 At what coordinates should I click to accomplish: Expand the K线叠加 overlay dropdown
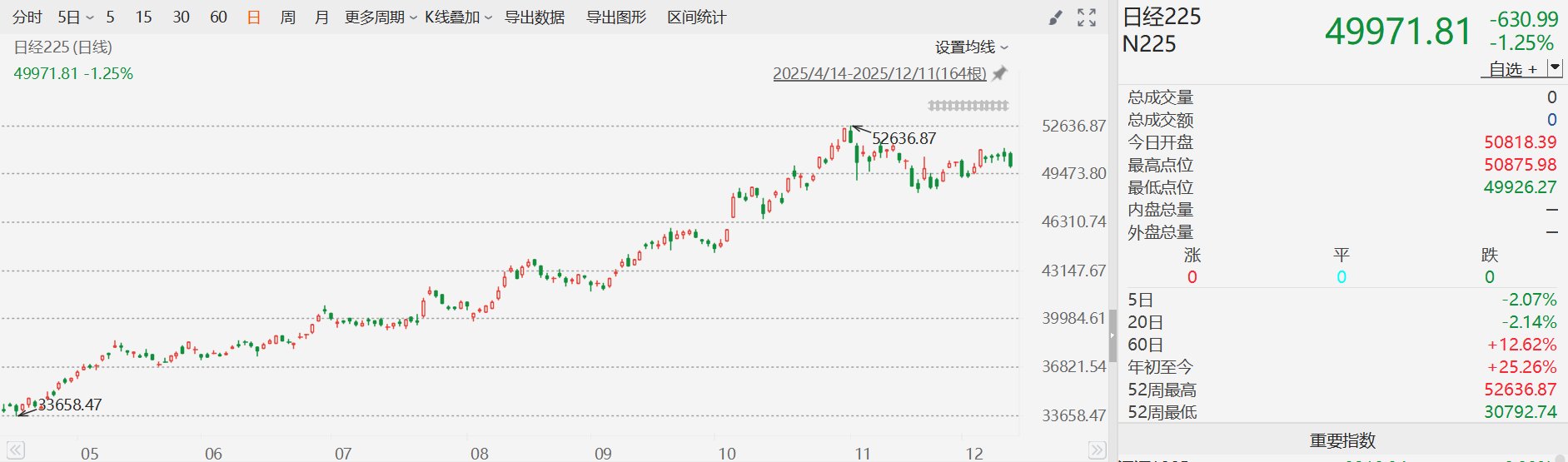[459, 17]
